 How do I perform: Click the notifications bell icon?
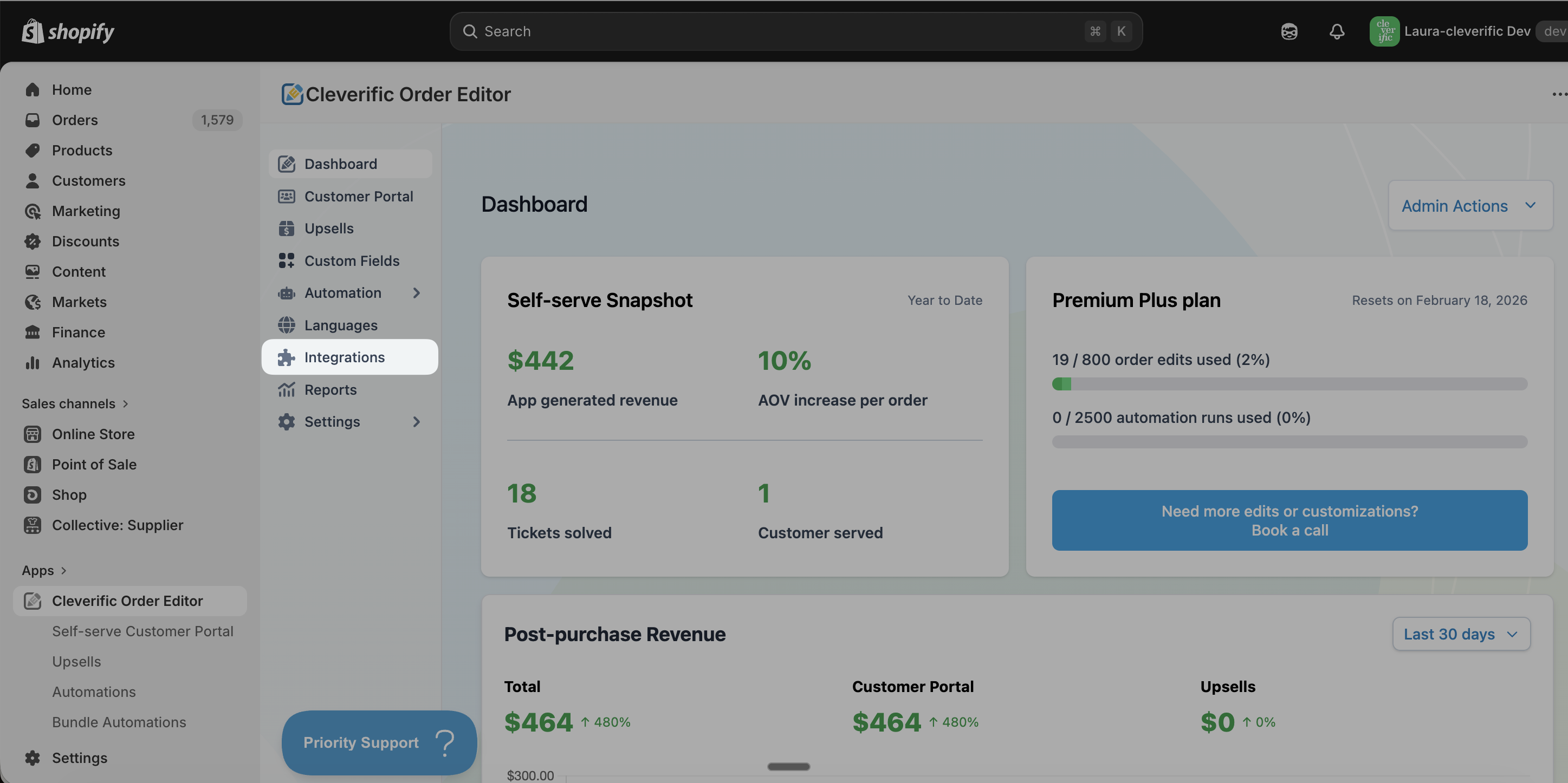(x=1336, y=31)
